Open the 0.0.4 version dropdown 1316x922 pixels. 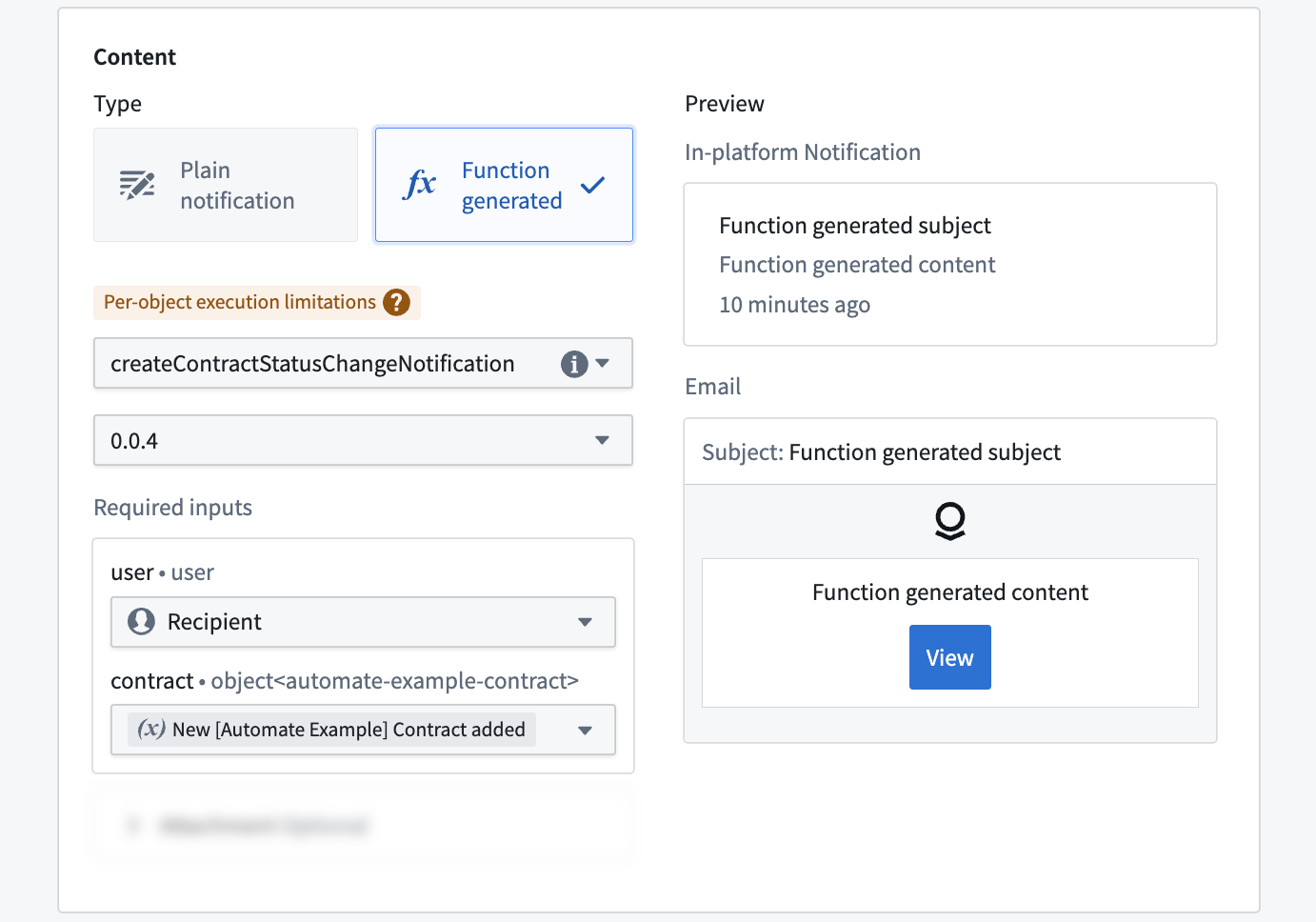point(363,440)
